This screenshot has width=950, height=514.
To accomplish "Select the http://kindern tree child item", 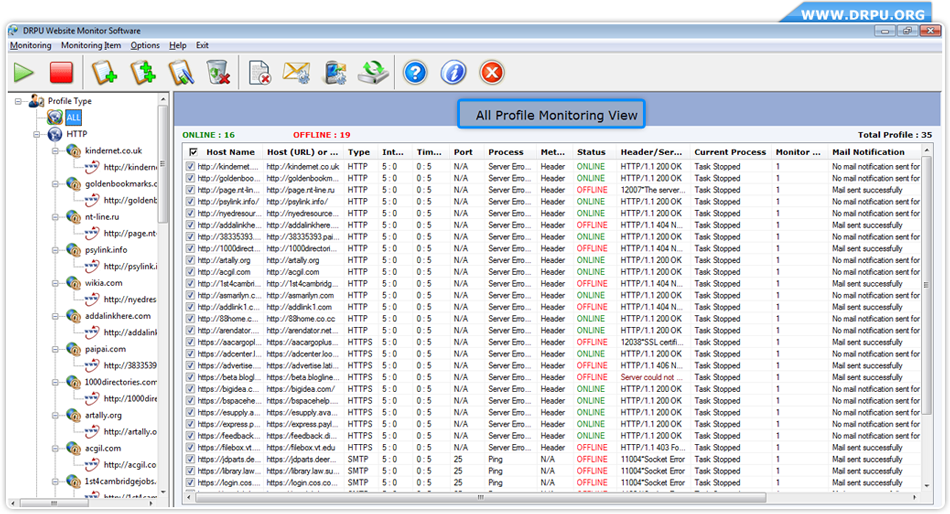I will (x=130, y=167).
